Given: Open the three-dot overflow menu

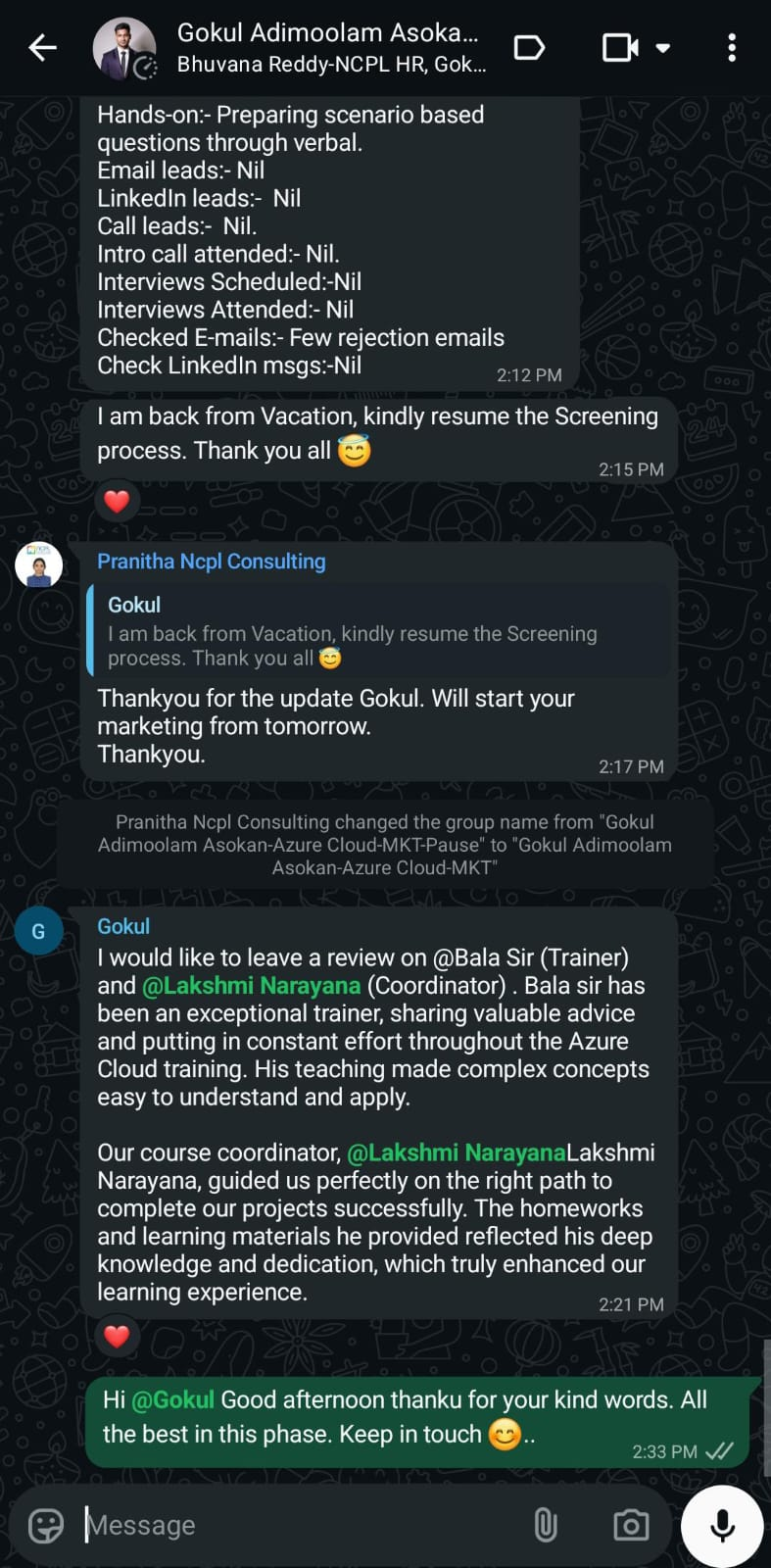Looking at the screenshot, I should point(731,48).
